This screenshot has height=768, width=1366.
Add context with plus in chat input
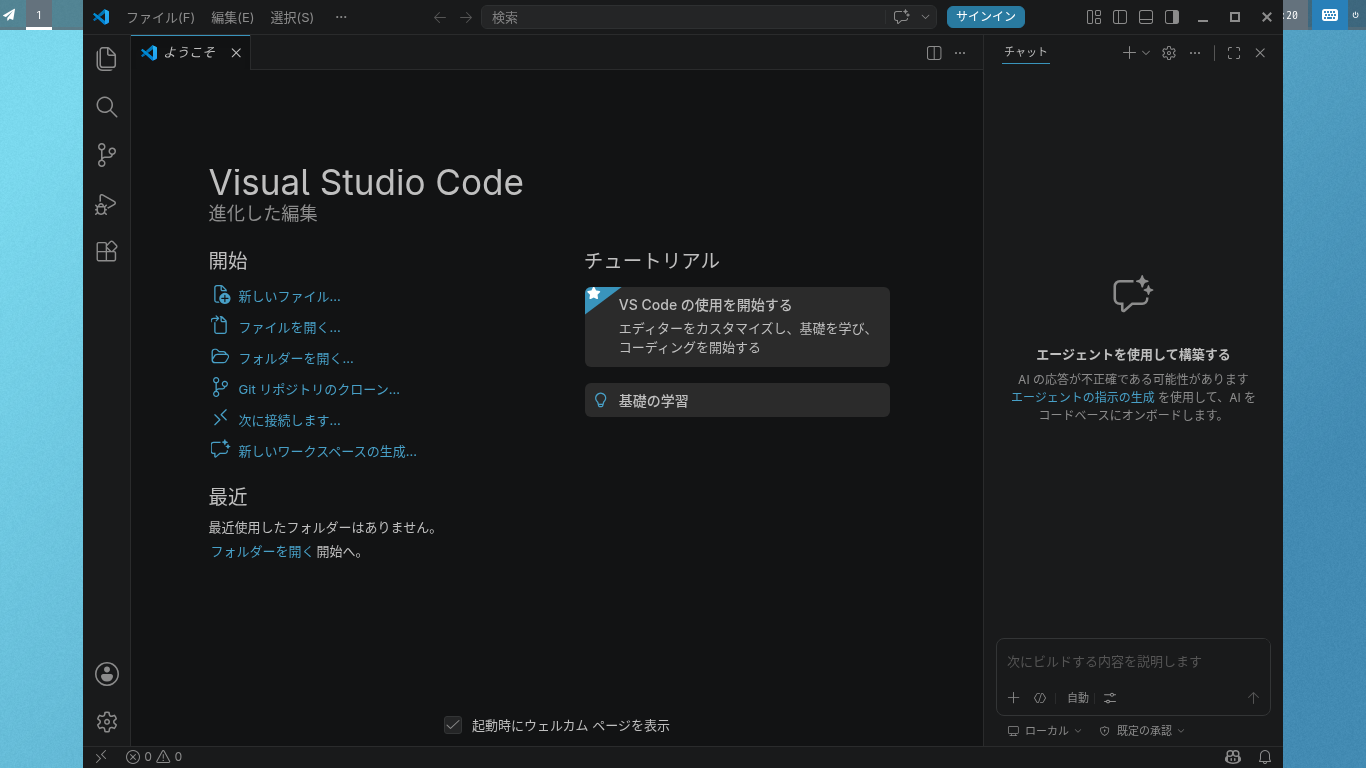point(1014,698)
